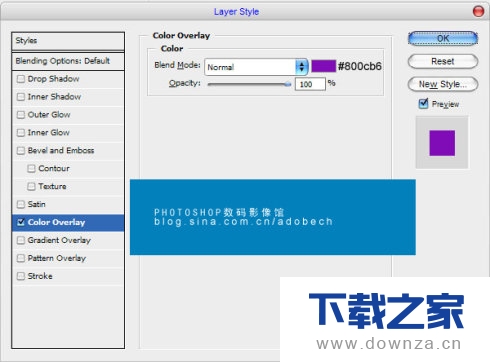The height and width of the screenshot is (362, 490).
Task: Click the Blend Mode dropdown arrow
Action: pos(302,67)
